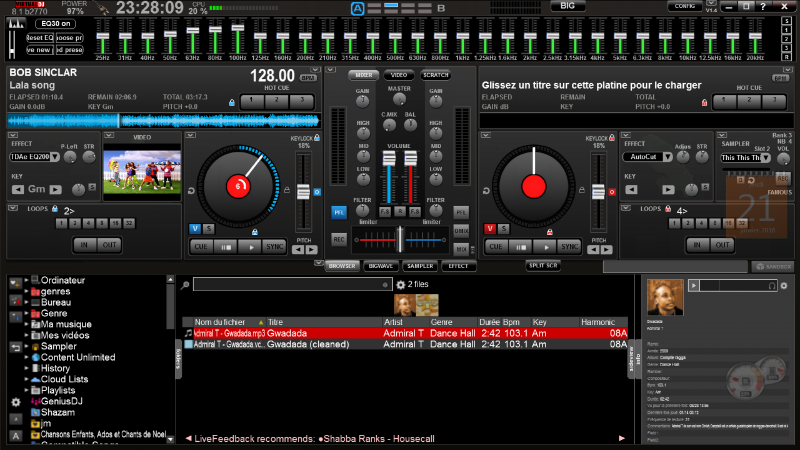Click the SPLIT SCR button
This screenshot has width=800, height=450.
click(x=543, y=265)
